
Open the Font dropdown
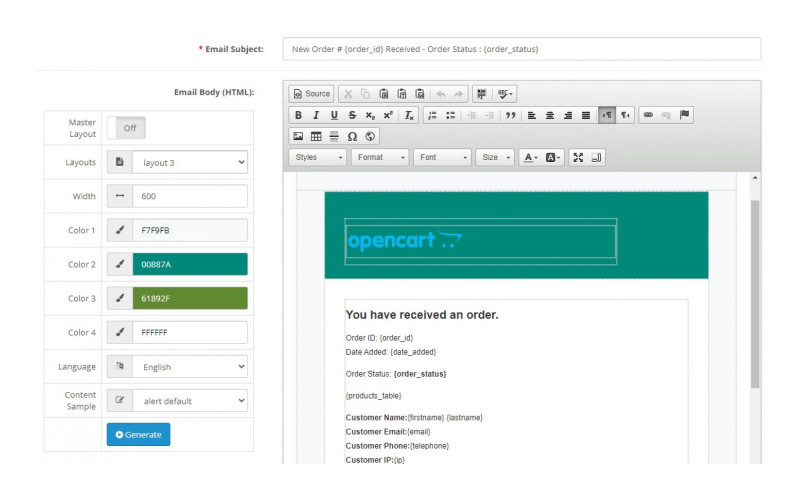[x=442, y=158]
